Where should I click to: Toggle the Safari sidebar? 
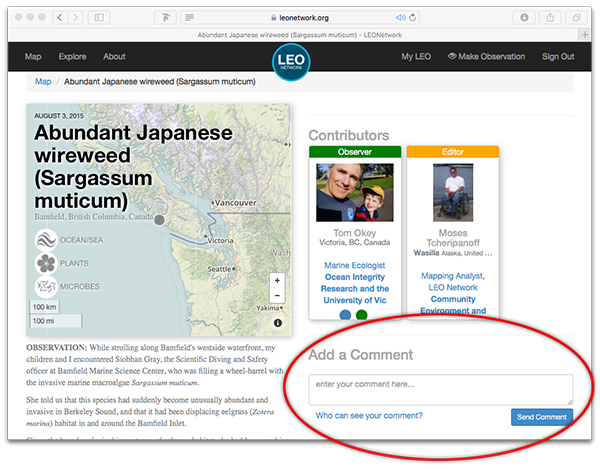coord(99,17)
